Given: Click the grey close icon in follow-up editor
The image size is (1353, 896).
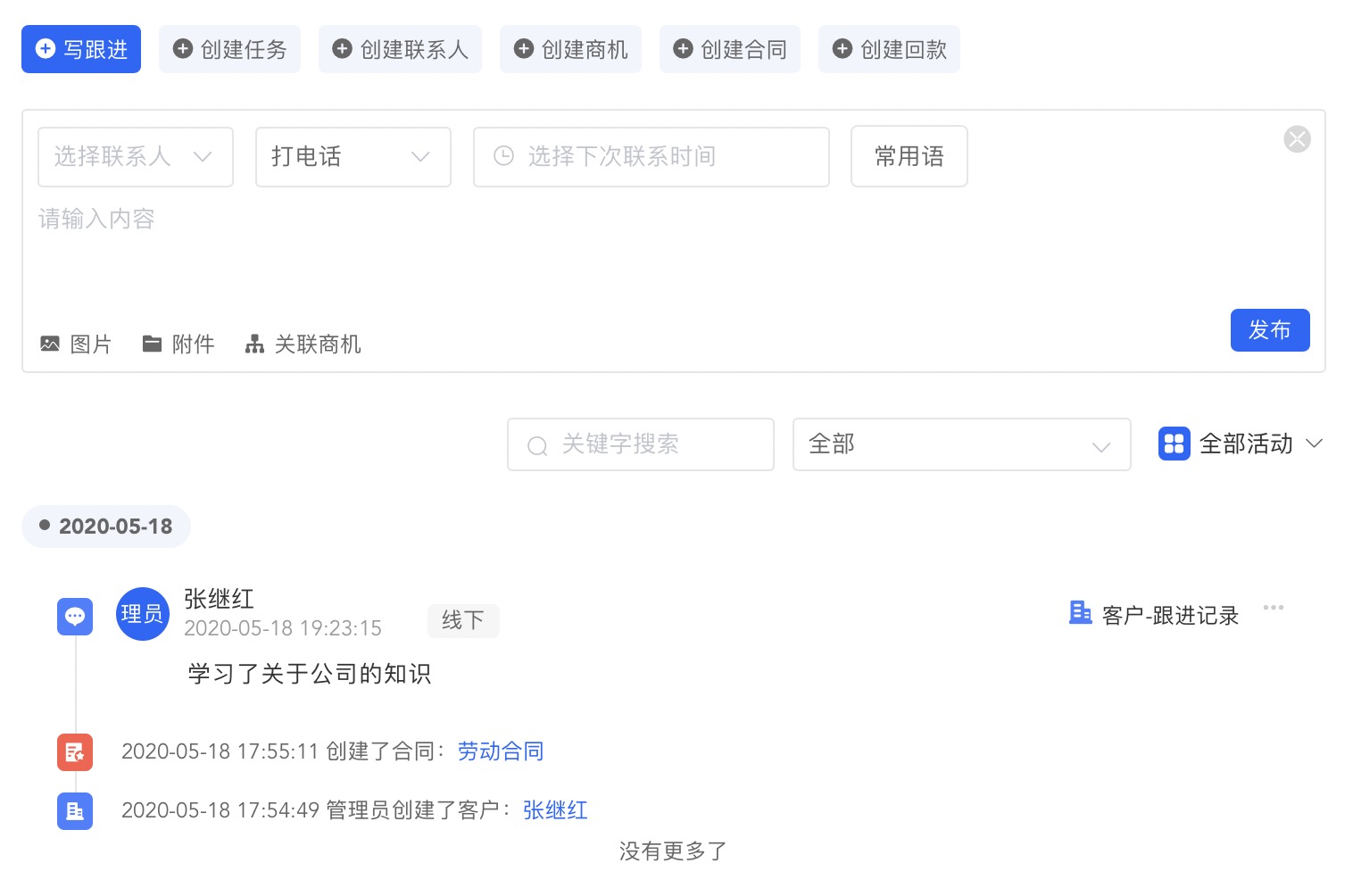Looking at the screenshot, I should pyautogui.click(x=1296, y=139).
